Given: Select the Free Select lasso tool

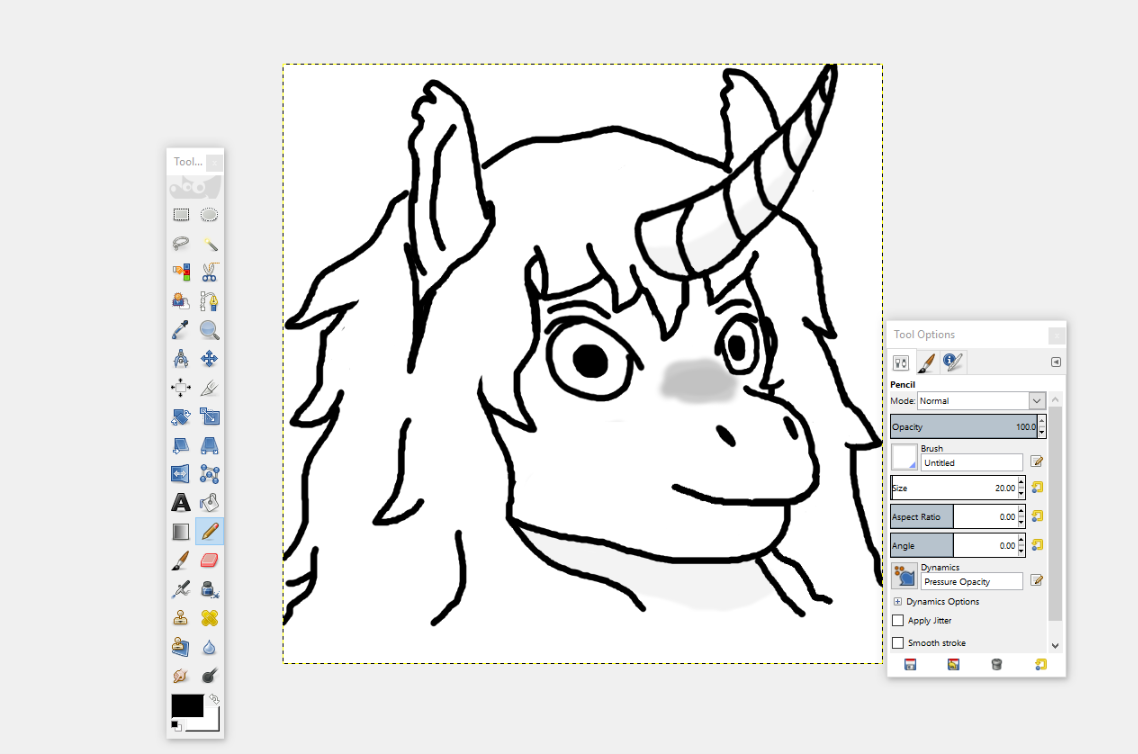Looking at the screenshot, I should (x=181, y=243).
